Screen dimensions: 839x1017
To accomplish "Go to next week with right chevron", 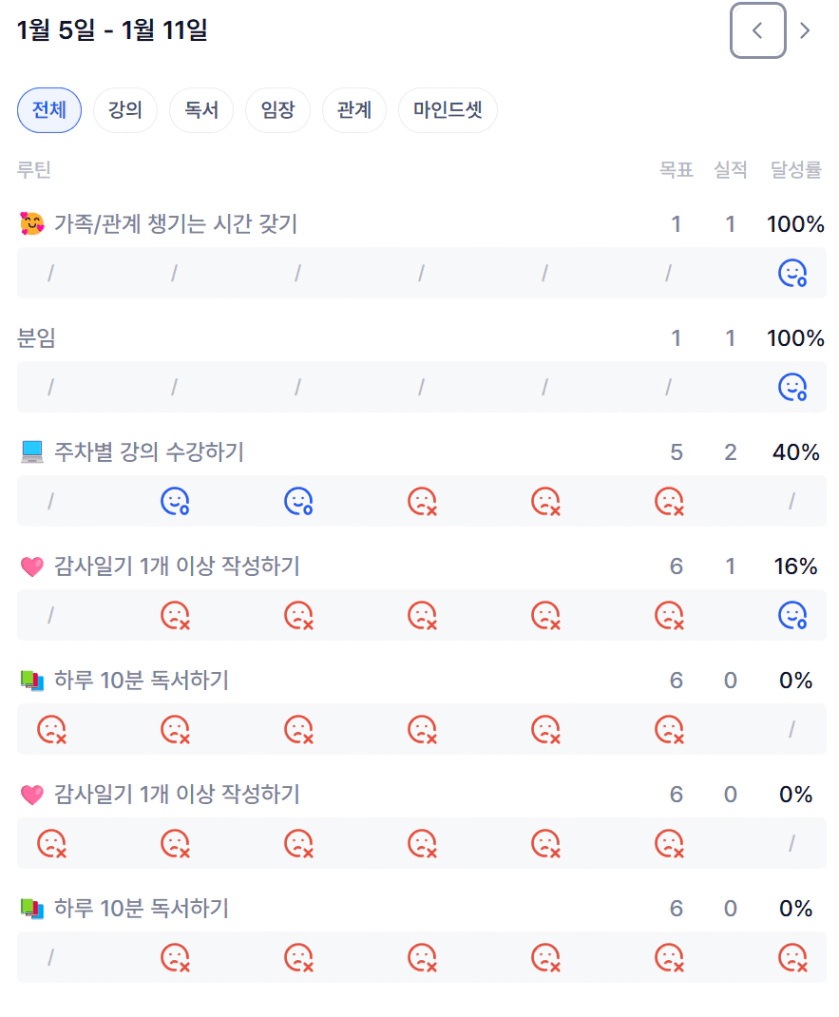I will click(805, 31).
